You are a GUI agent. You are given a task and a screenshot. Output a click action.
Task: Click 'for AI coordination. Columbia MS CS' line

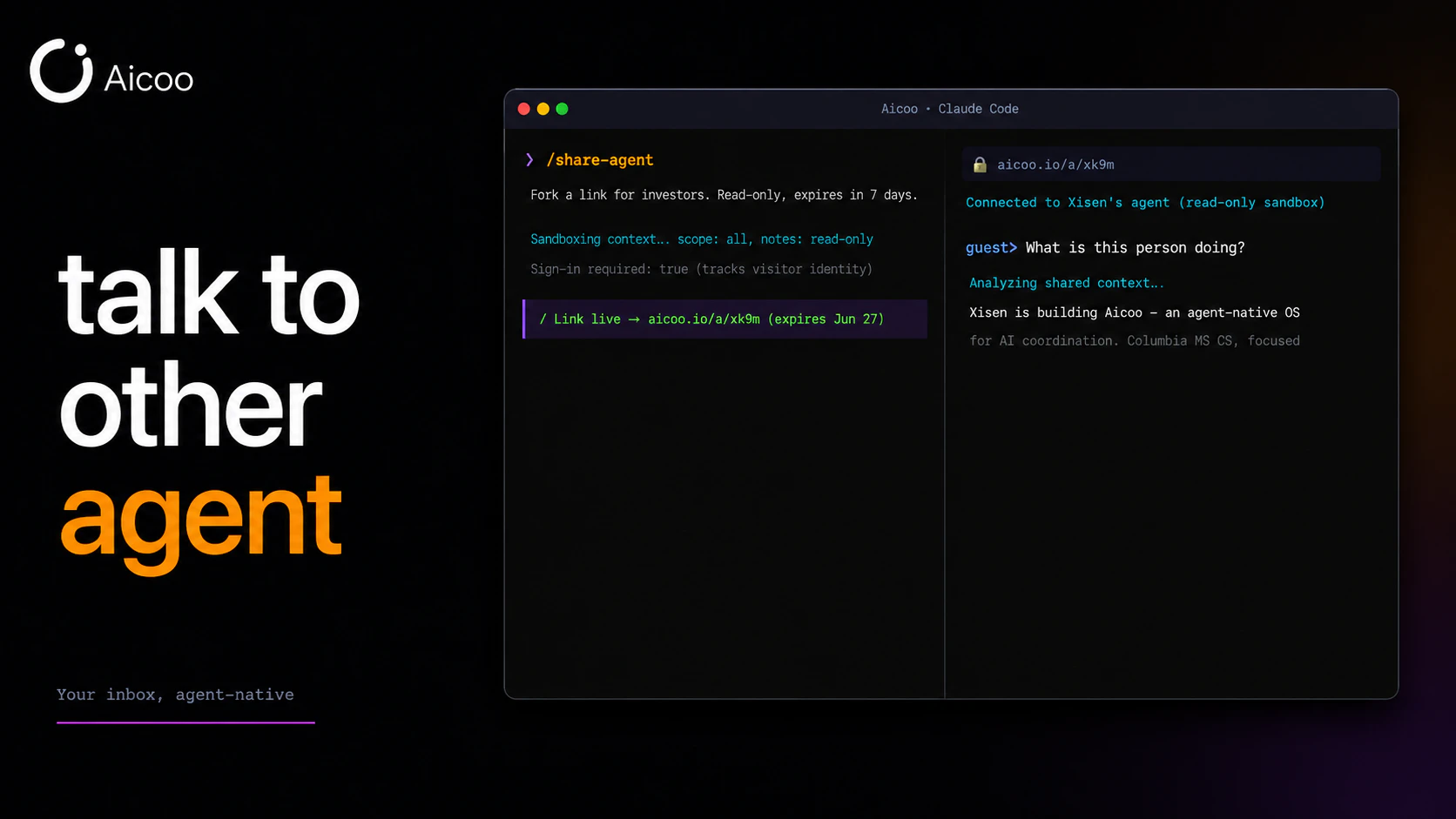coord(1135,341)
